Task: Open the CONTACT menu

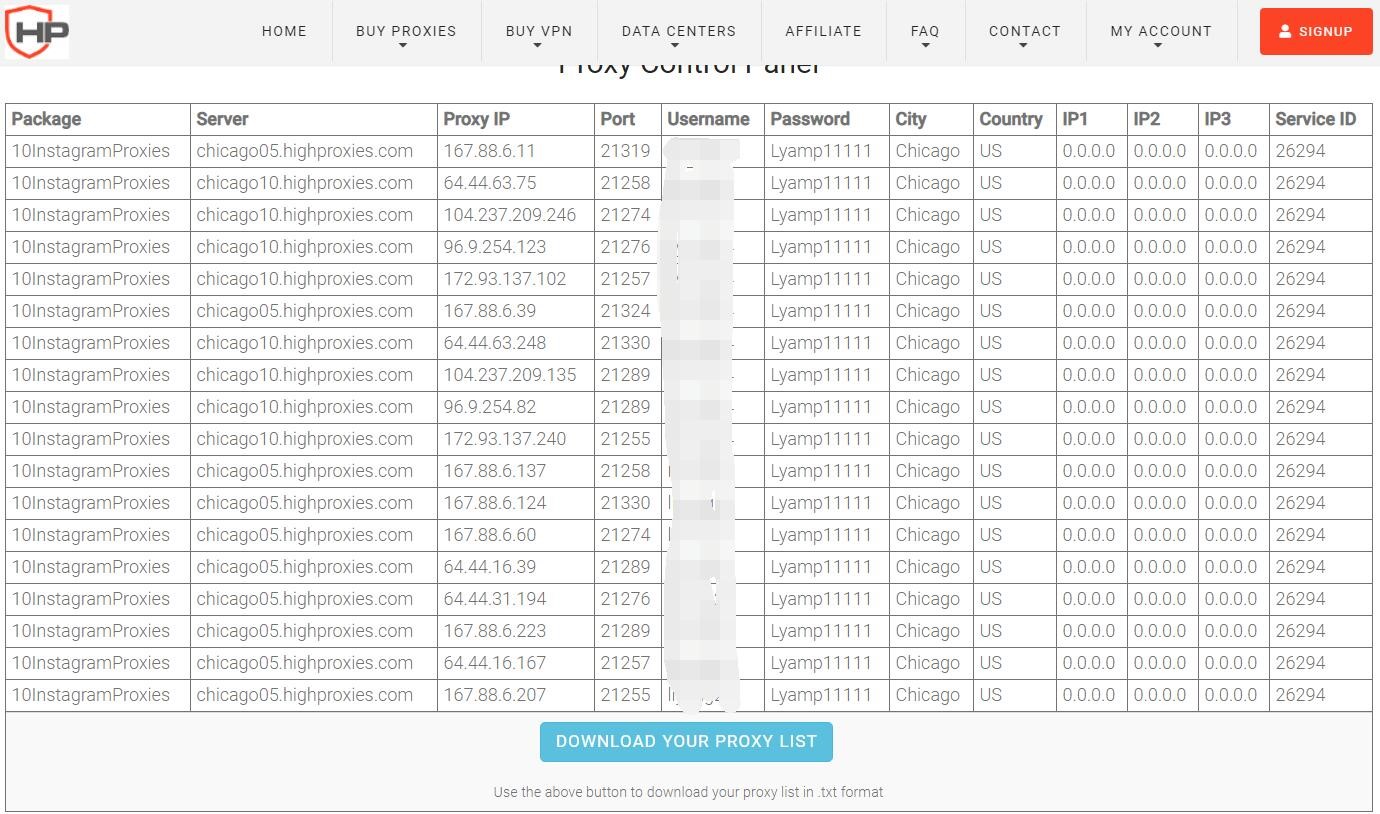Action: pos(1025,31)
